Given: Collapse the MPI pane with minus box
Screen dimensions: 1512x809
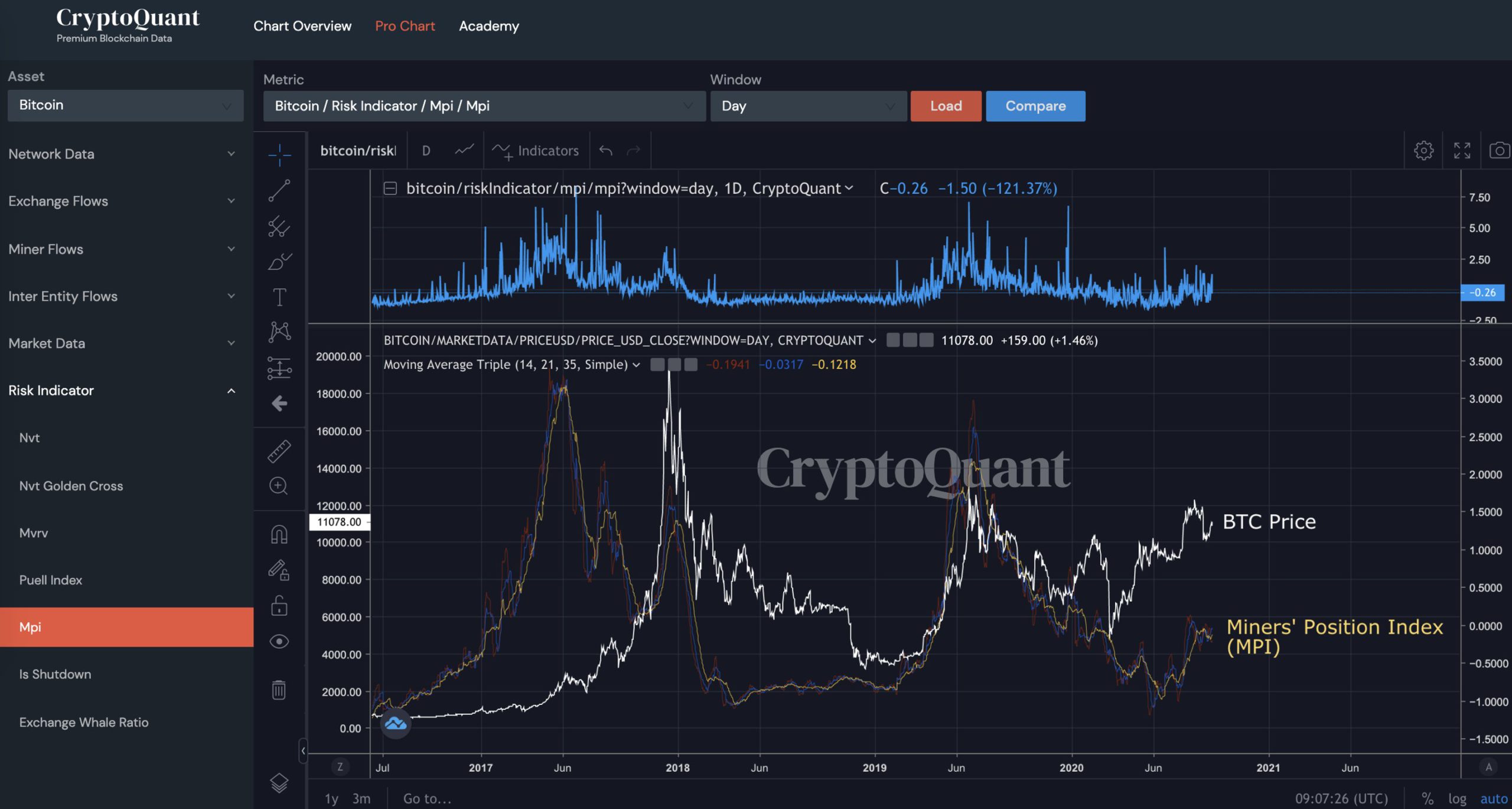Looking at the screenshot, I should 390,189.
